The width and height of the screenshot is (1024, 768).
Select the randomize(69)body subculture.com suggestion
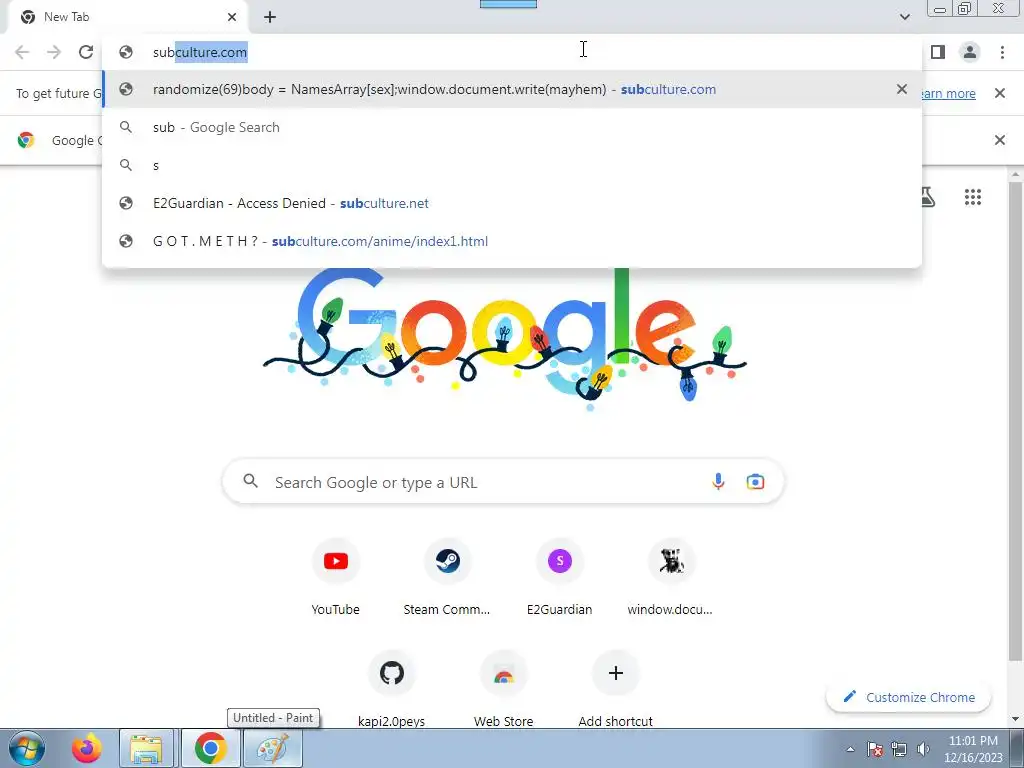pos(512,89)
